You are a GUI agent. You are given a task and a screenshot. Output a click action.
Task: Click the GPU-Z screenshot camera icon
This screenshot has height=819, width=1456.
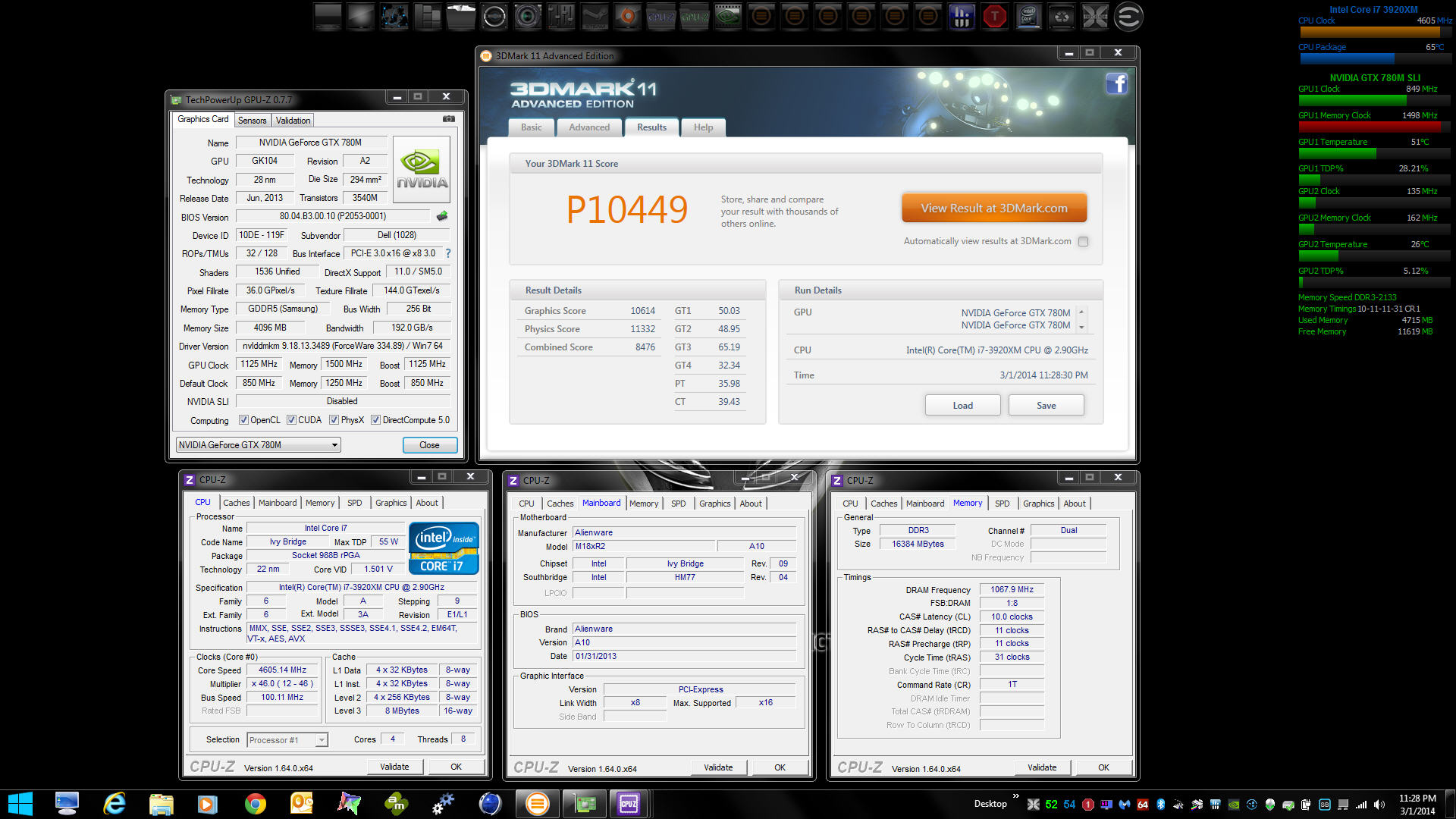(449, 119)
